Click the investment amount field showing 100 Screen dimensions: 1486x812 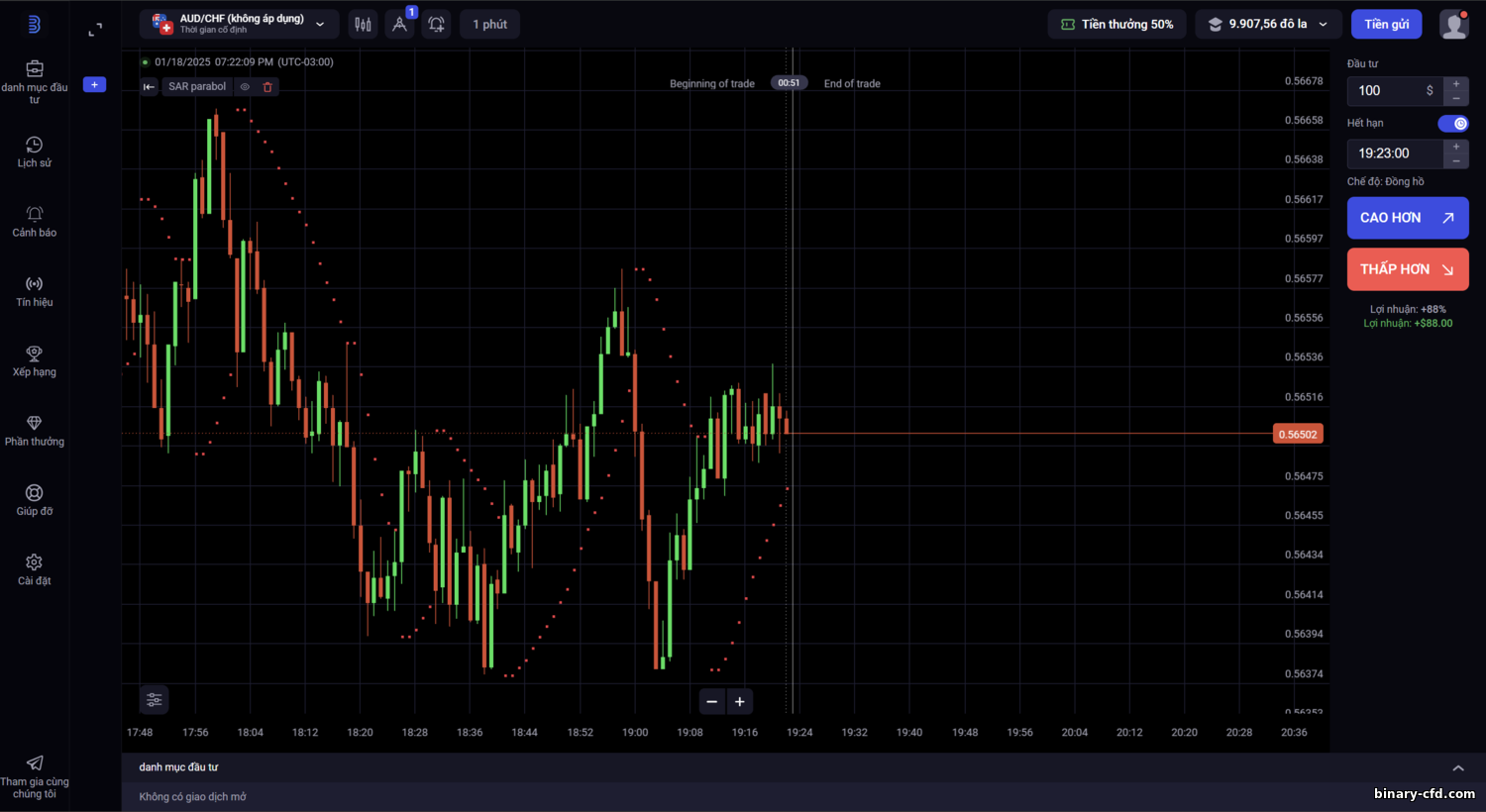tap(1395, 91)
